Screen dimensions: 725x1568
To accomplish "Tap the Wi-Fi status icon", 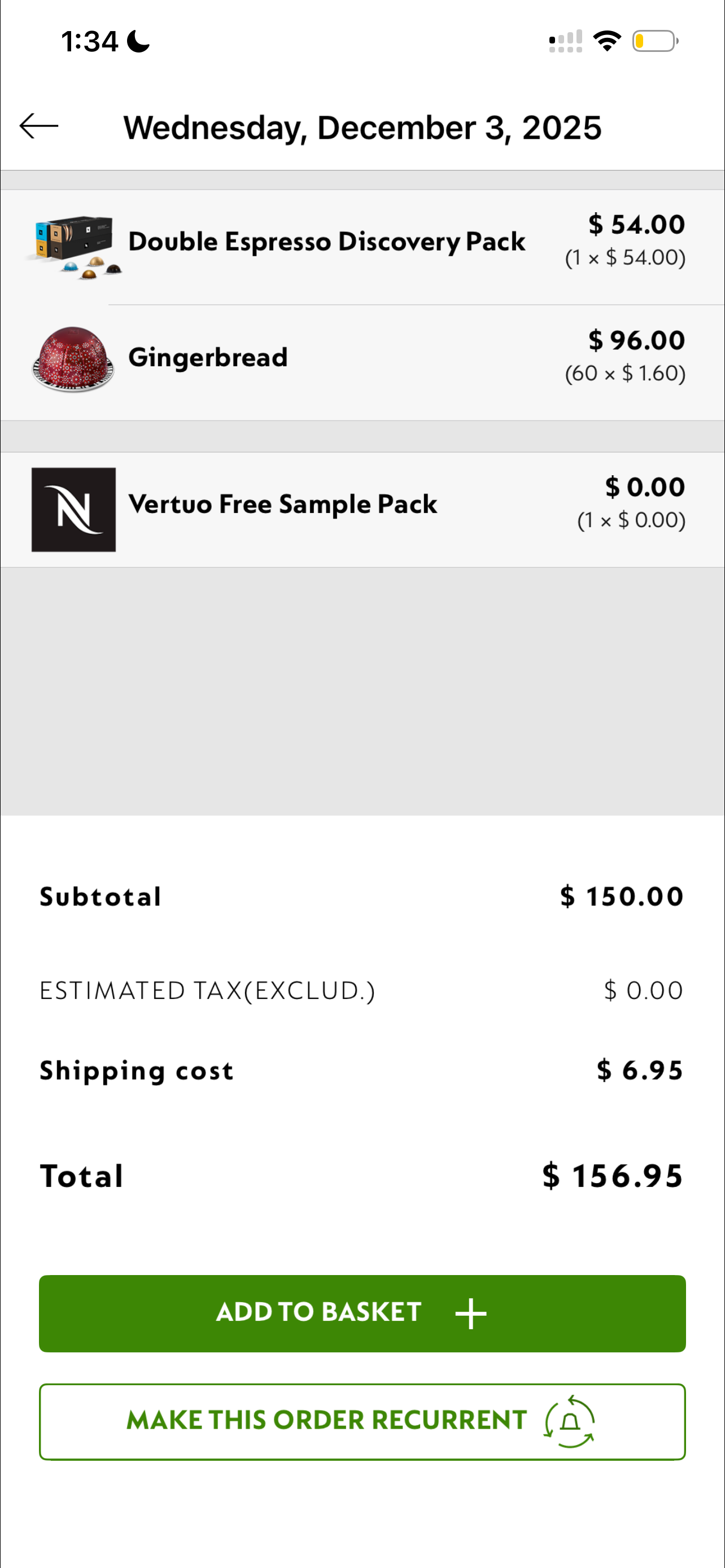I will pyautogui.click(x=607, y=41).
